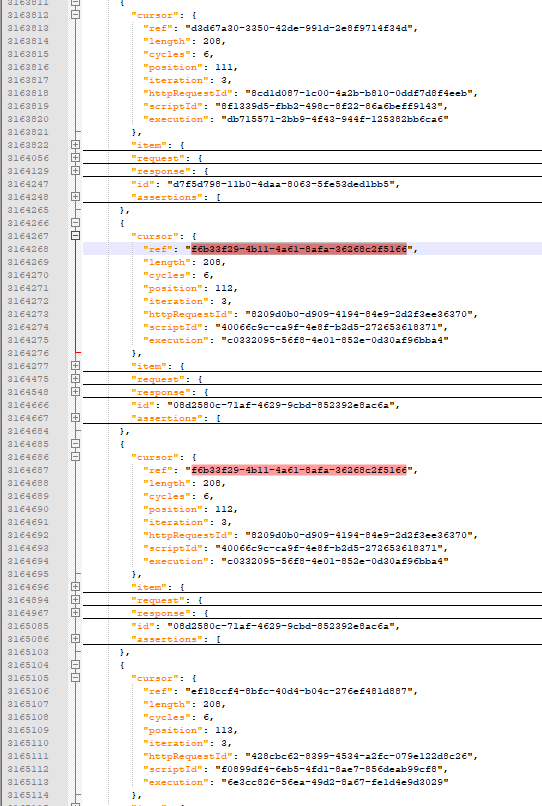Expand the folded "request" node on line 3164475

(x=76, y=379)
